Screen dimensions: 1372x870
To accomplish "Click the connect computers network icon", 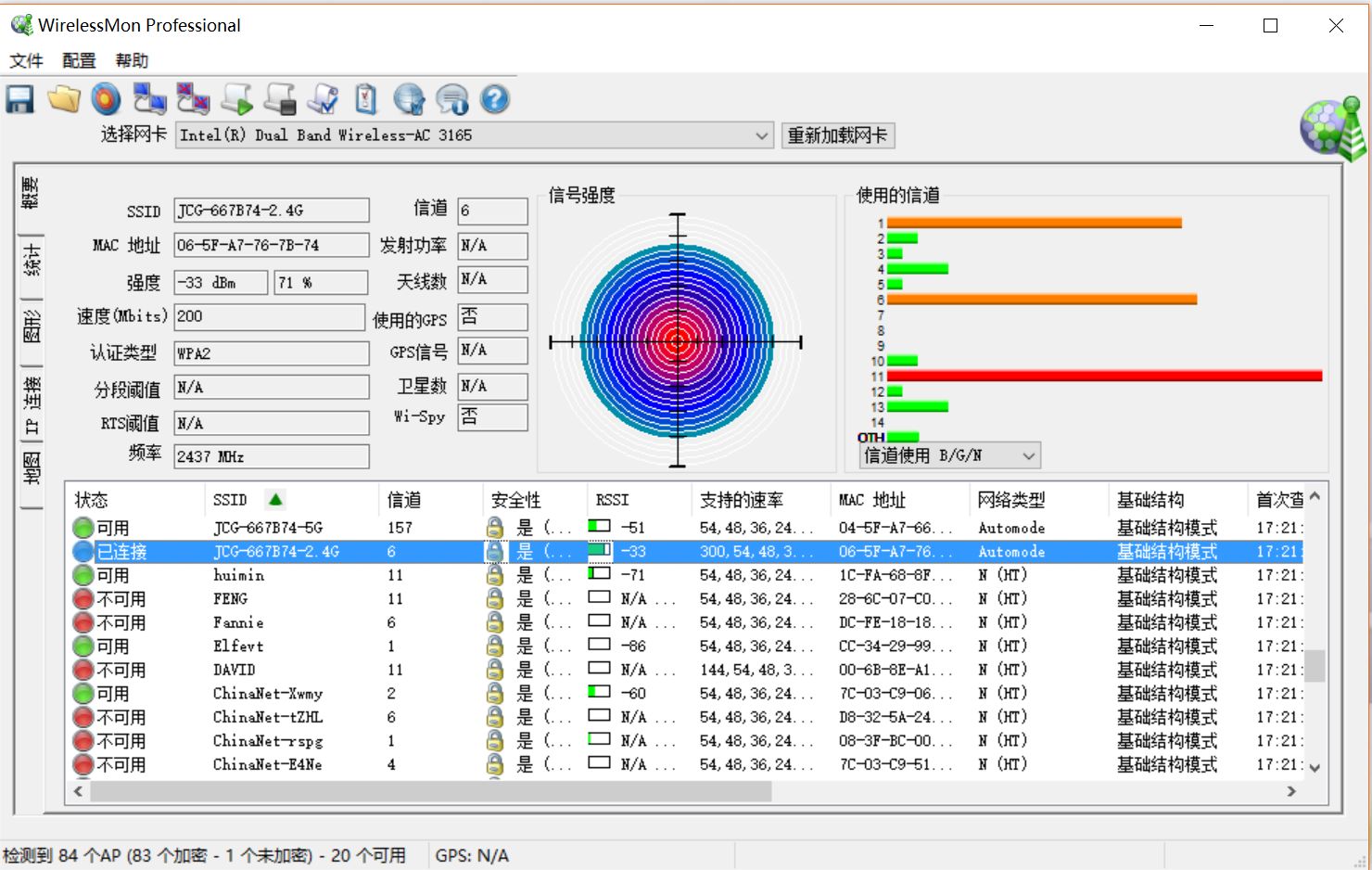I will coord(149,99).
